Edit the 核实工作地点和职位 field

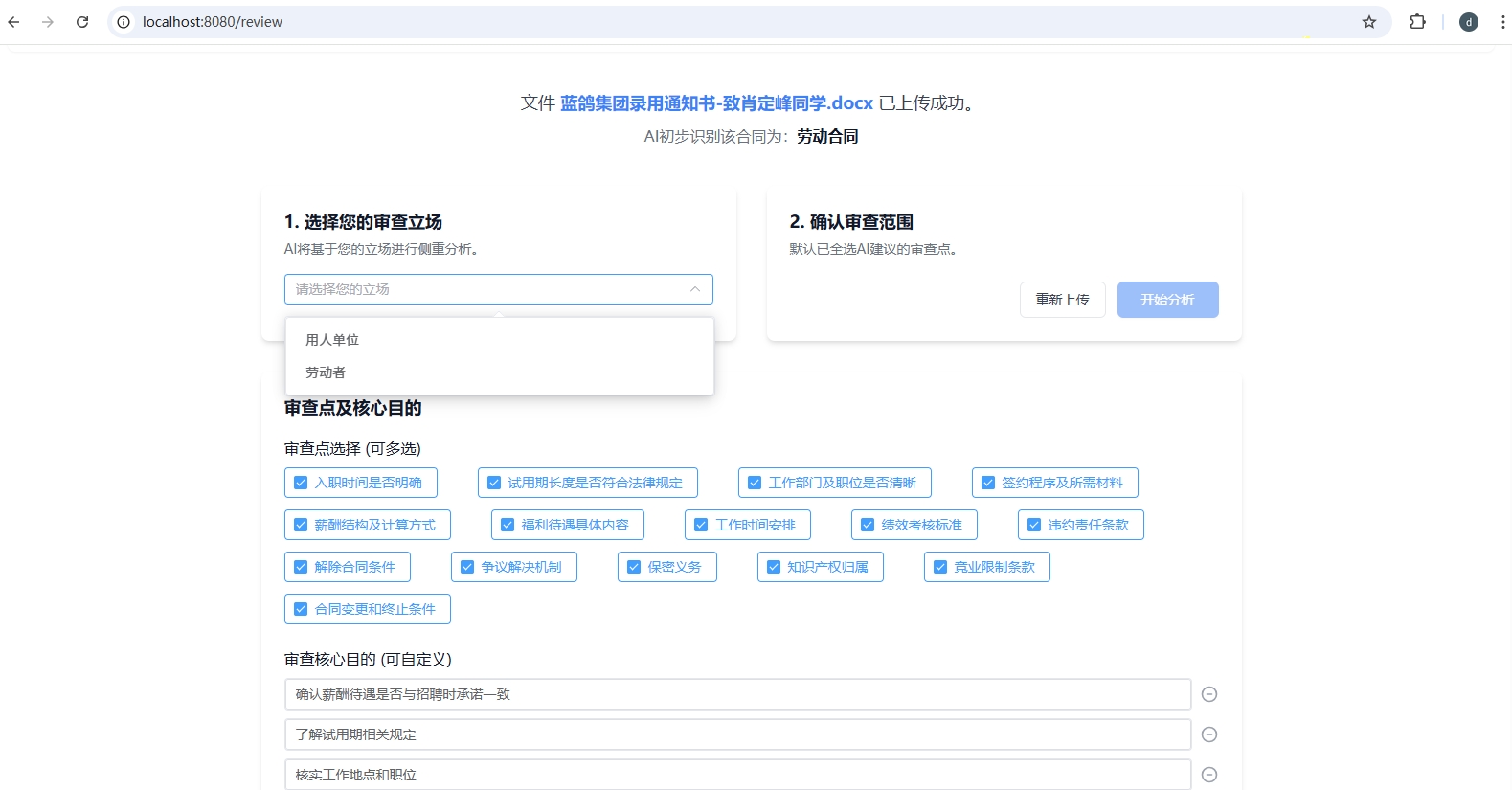(737, 775)
